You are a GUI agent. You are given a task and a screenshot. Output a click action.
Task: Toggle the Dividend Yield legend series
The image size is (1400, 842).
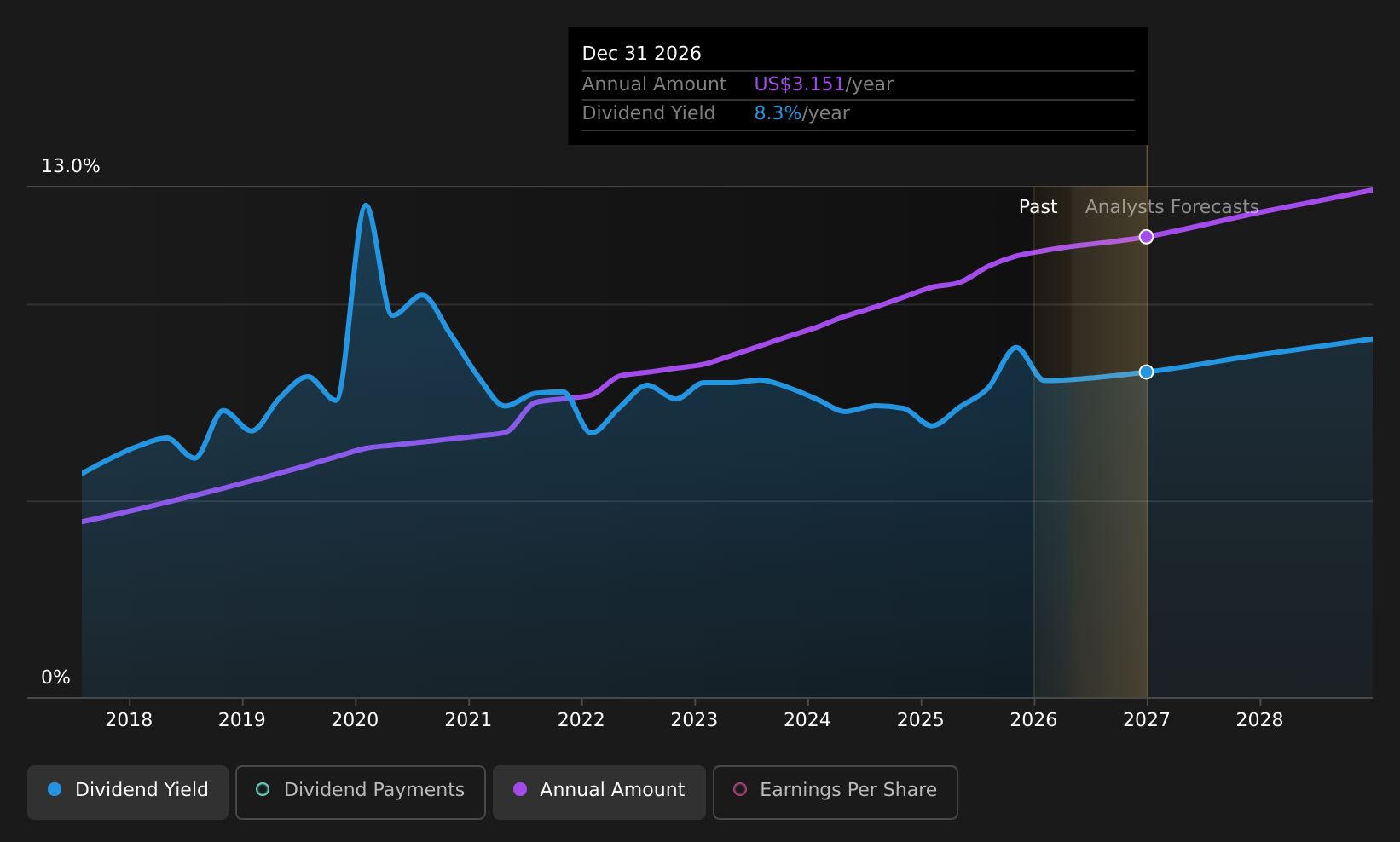(x=128, y=792)
